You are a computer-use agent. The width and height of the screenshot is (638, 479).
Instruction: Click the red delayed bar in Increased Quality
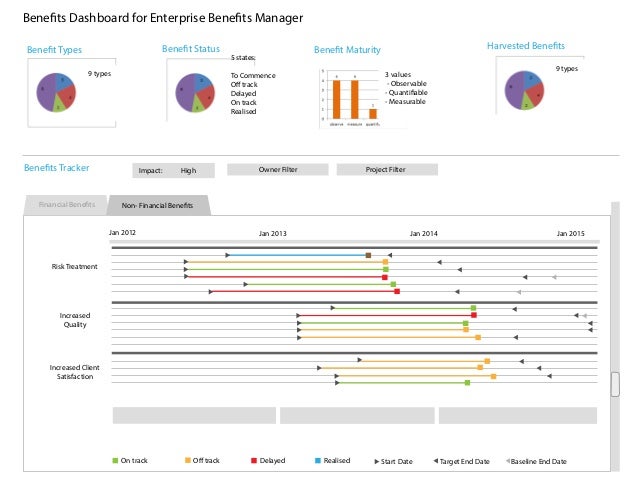(x=386, y=315)
